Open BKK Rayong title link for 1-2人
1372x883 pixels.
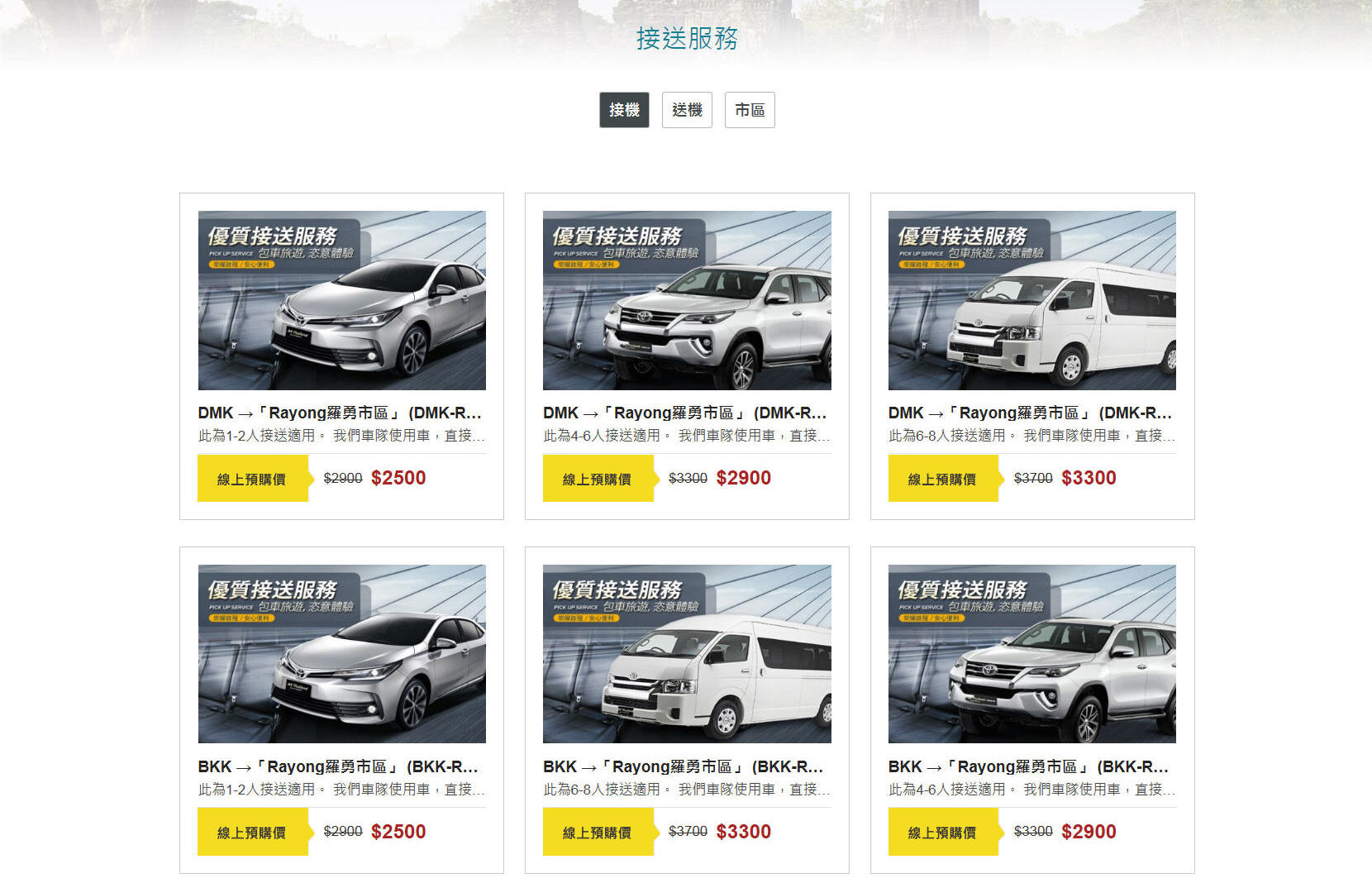[338, 766]
